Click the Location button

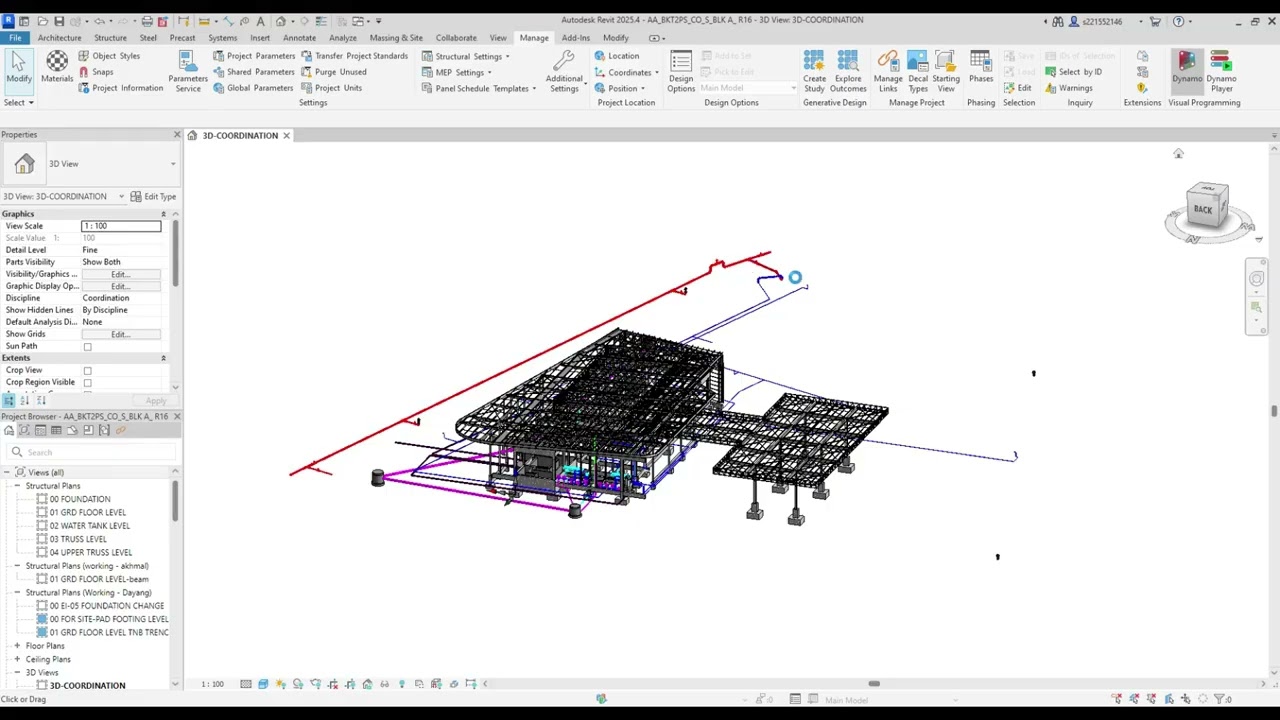coord(616,56)
